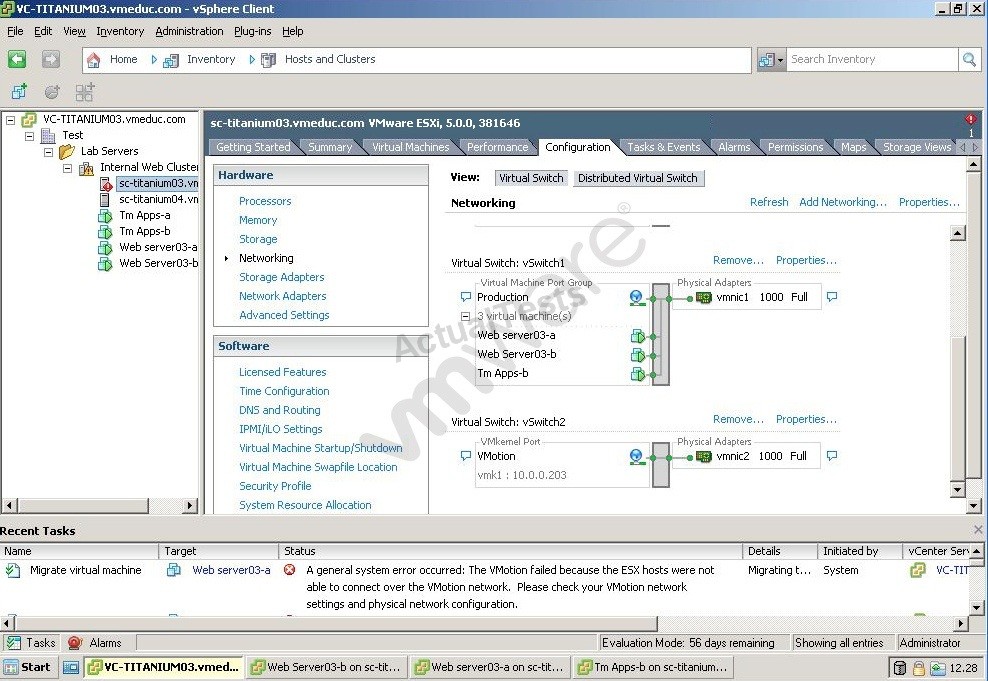Collapse the Lab Servers folder node
Image resolution: width=988 pixels, height=681 pixels.
click(x=49, y=152)
